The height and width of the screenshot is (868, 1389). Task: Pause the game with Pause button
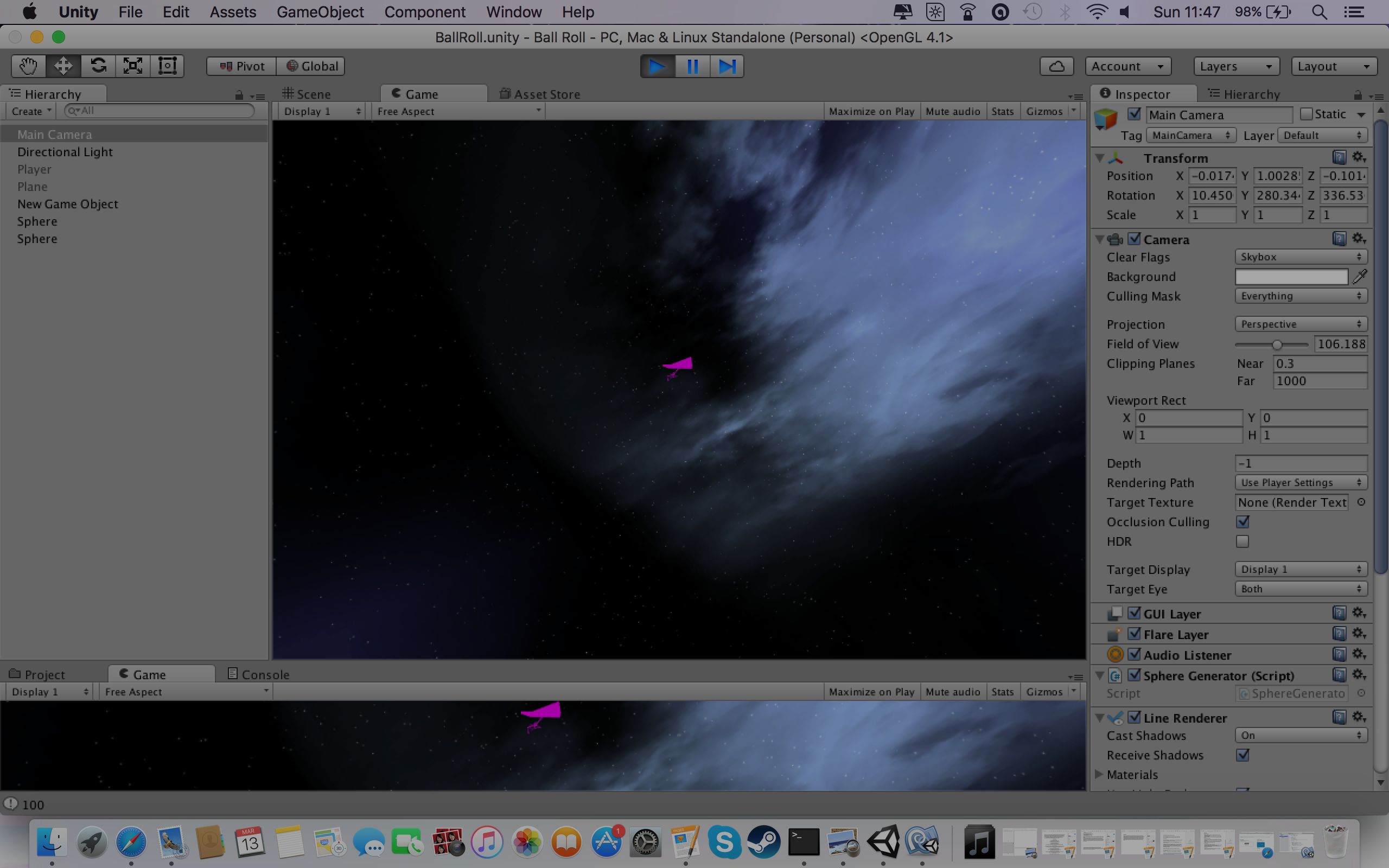click(692, 66)
